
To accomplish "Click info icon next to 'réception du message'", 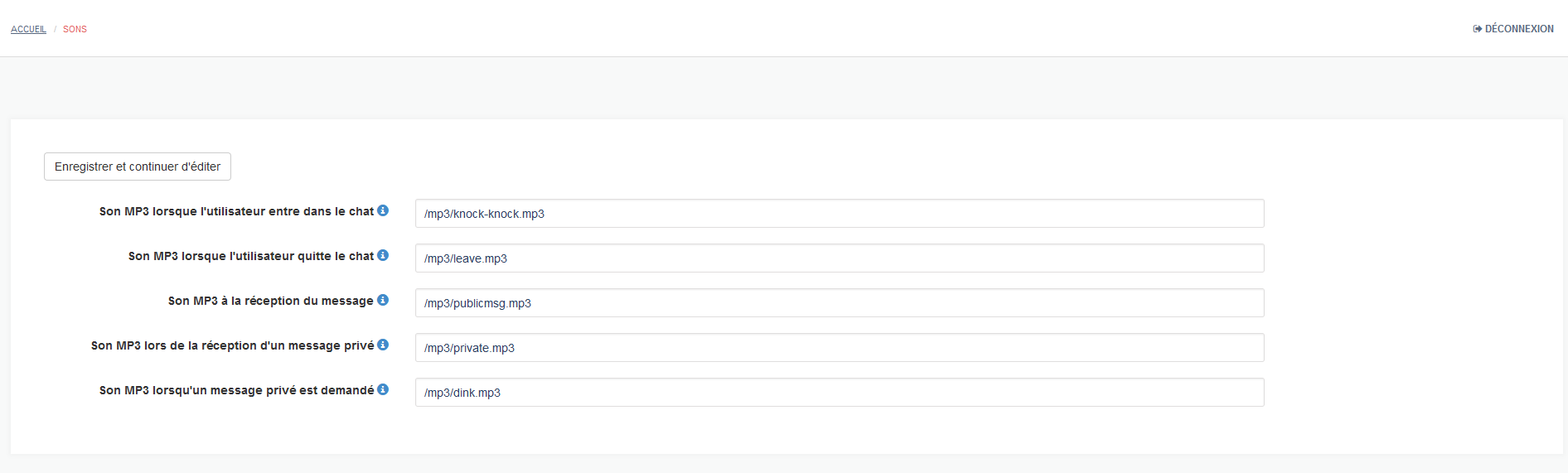I will 383,300.
